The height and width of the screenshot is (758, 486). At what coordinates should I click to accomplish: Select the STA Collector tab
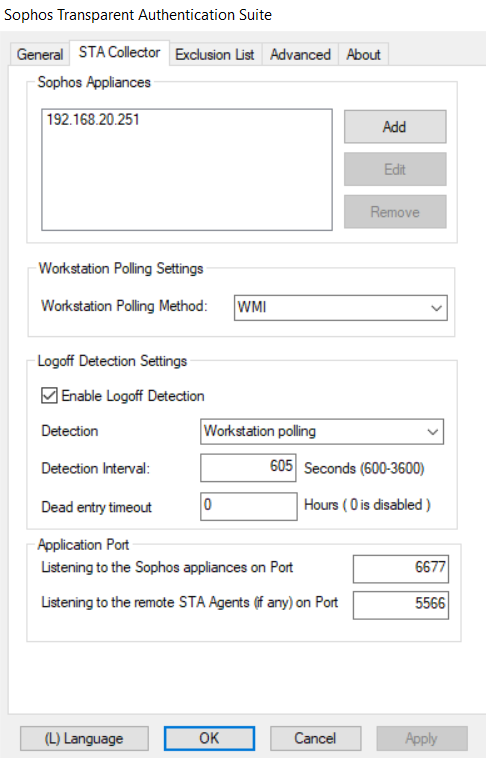119,52
